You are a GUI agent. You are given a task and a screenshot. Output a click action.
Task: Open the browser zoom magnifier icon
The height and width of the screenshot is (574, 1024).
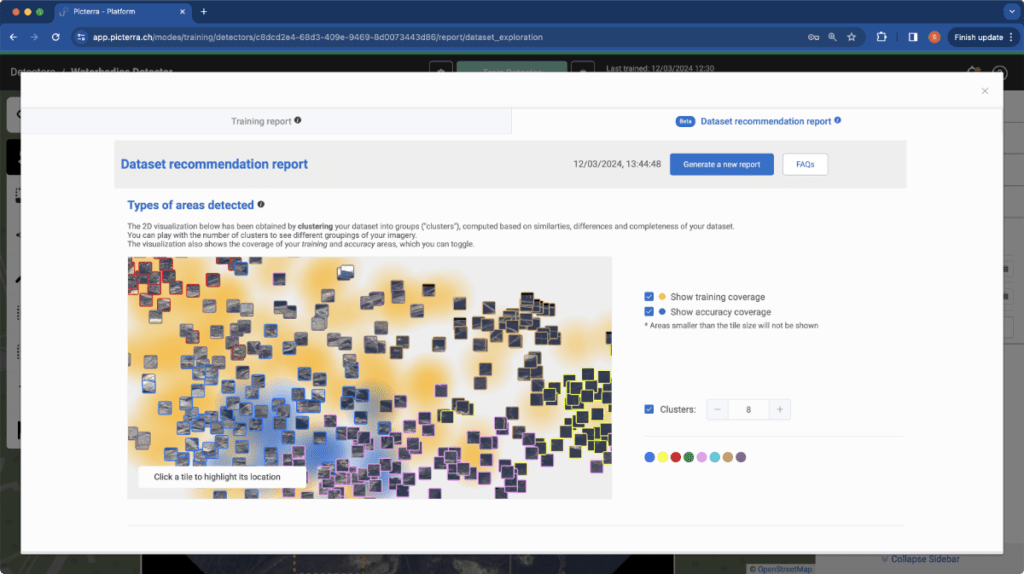point(832,37)
